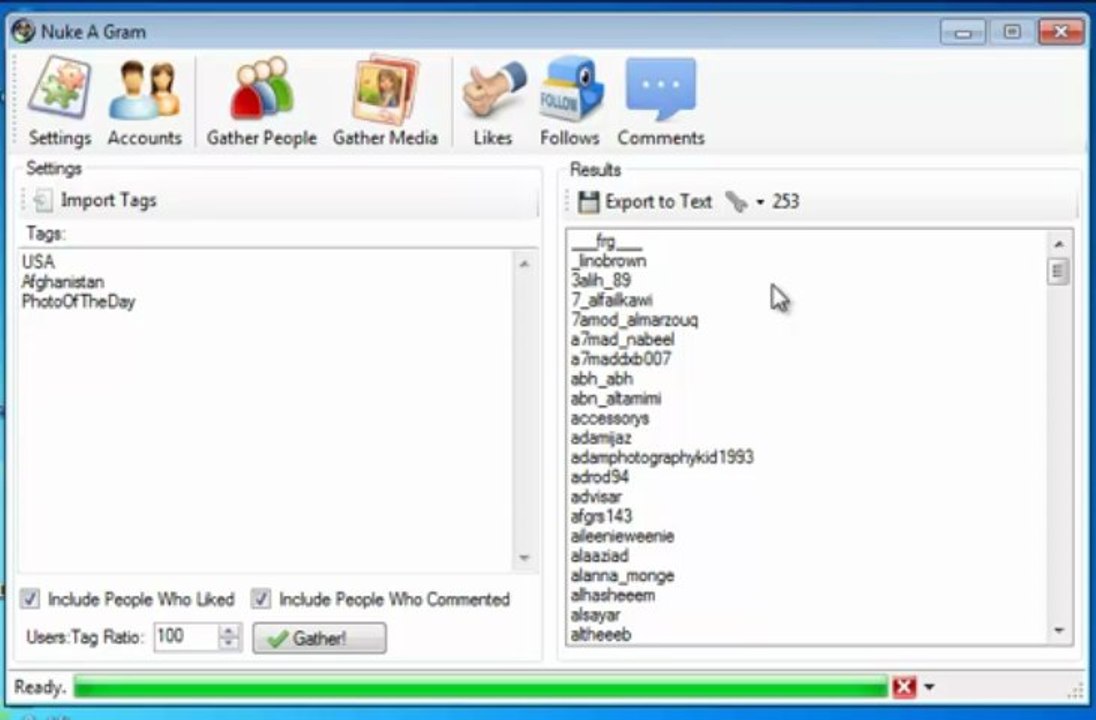Toggle Include People Who Liked checkbox
This screenshot has height=720, width=1096.
pos(30,599)
